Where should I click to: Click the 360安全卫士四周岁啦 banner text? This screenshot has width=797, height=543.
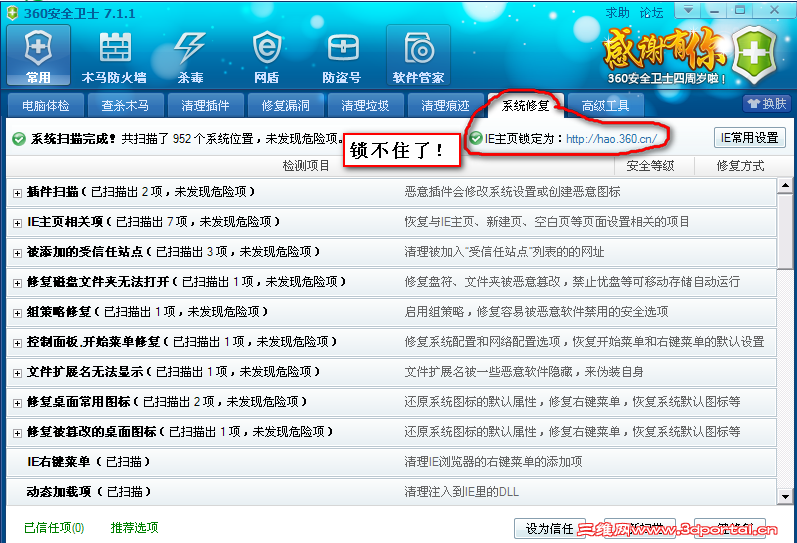[x=667, y=79]
